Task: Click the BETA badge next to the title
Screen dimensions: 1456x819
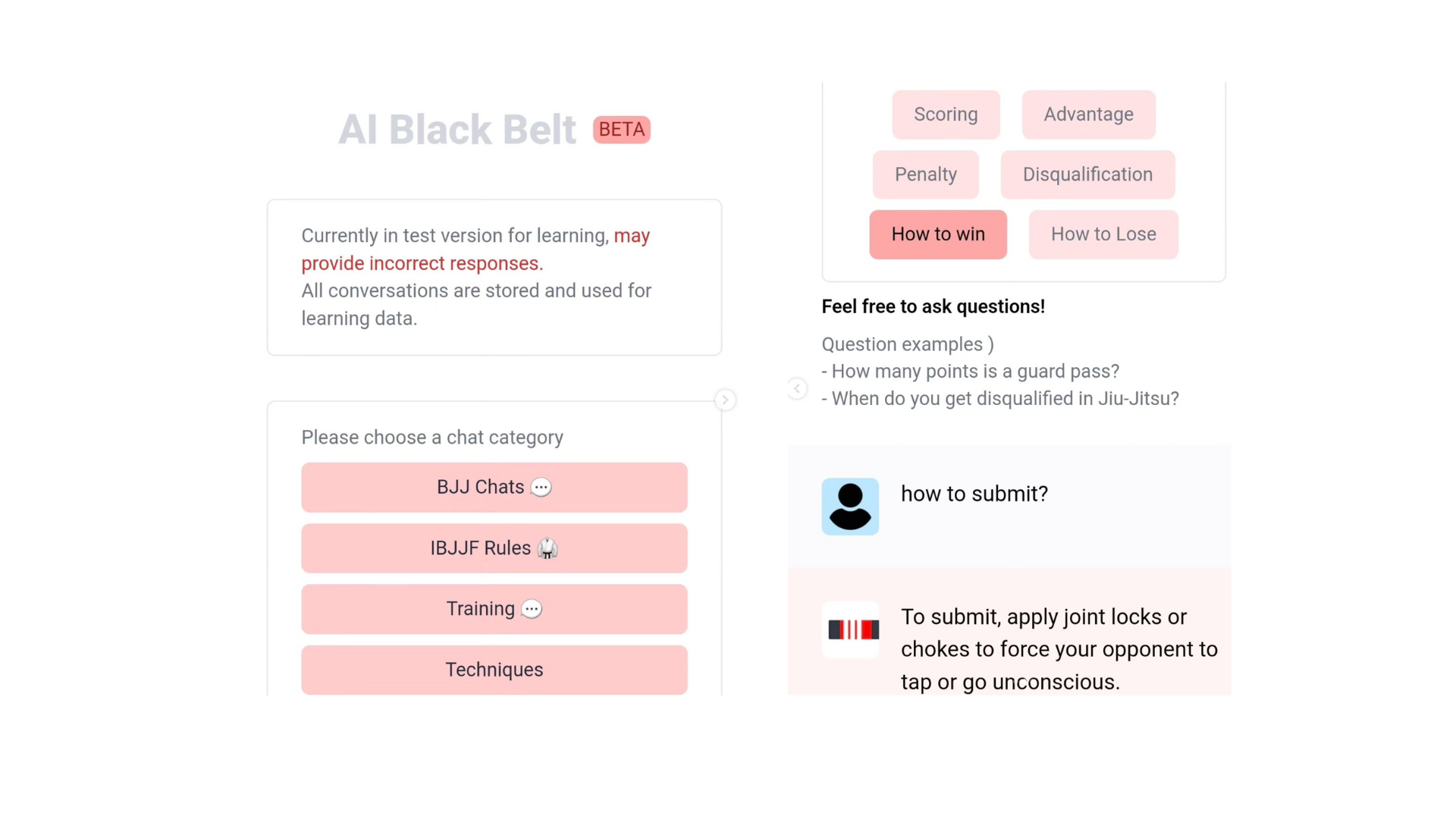Action: click(x=621, y=129)
